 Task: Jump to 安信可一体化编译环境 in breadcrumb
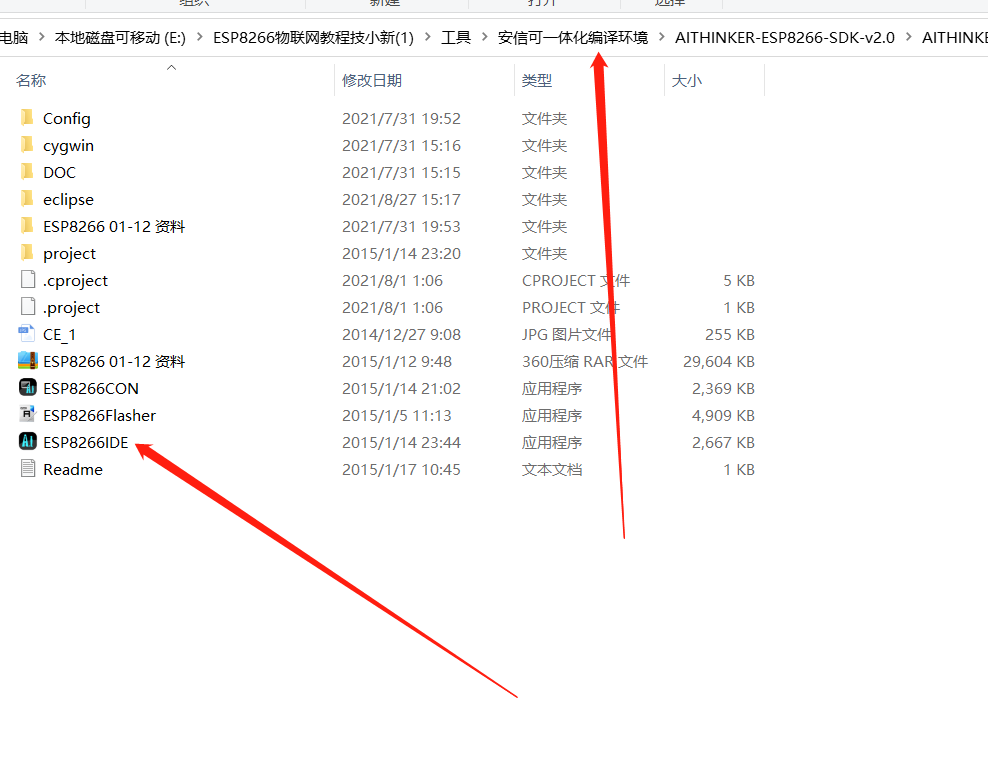pos(573,38)
